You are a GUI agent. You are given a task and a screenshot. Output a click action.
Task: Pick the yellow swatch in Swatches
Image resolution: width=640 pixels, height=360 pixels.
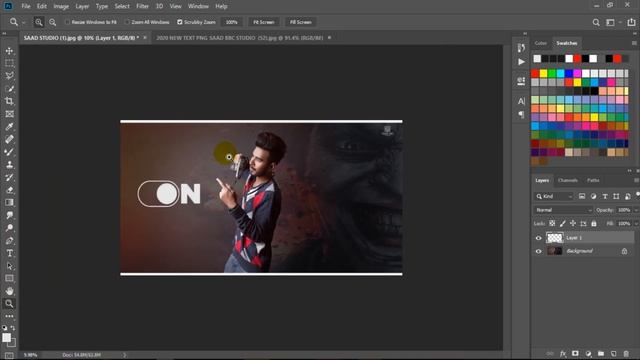(x=543, y=73)
